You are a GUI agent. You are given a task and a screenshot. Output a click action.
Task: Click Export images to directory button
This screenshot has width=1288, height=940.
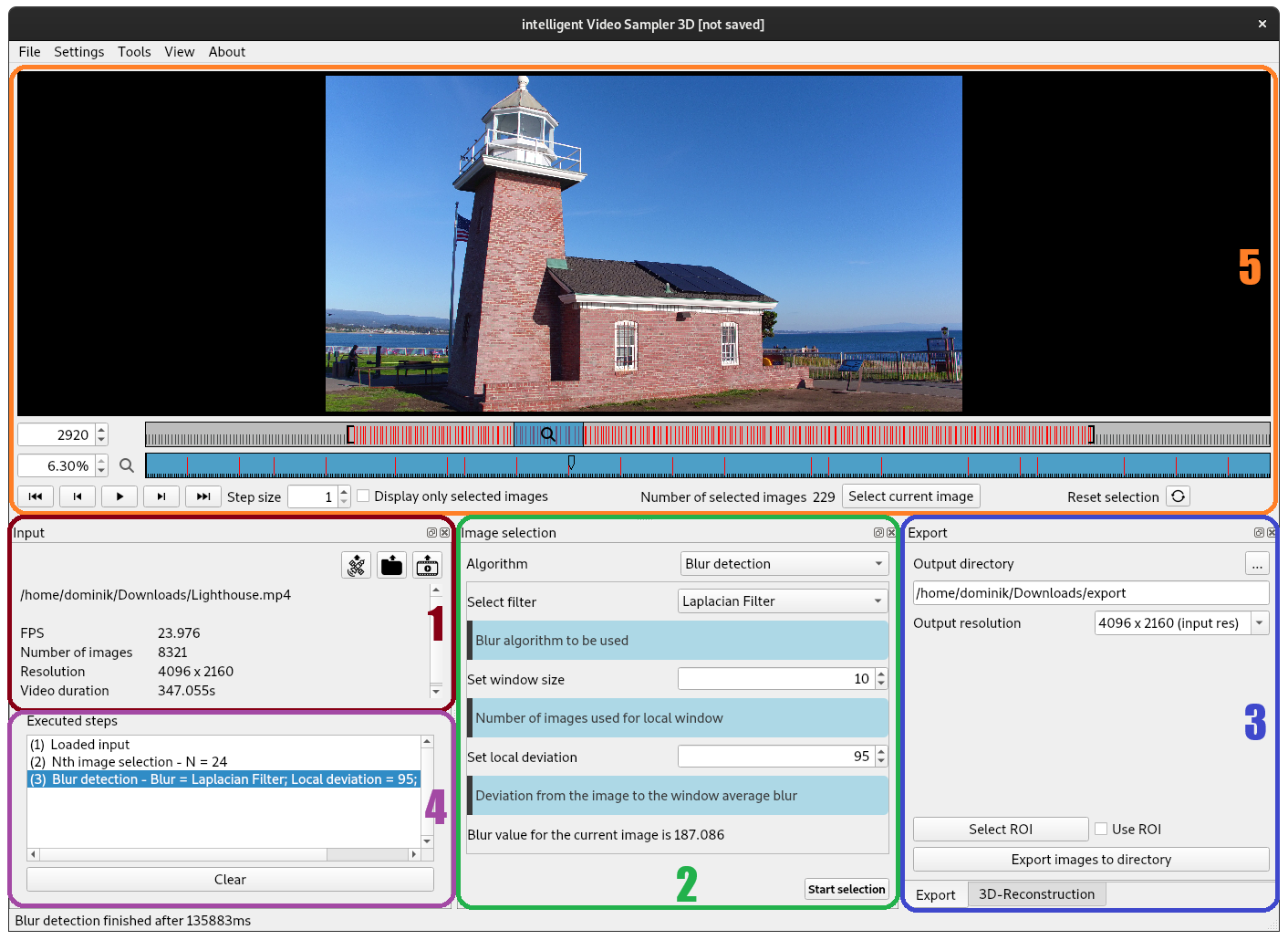pyautogui.click(x=1090, y=860)
